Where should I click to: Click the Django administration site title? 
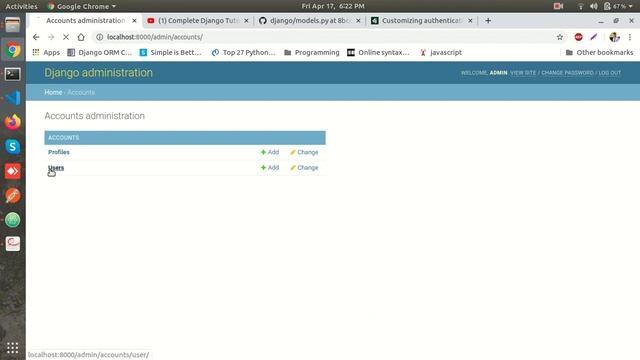click(x=98, y=73)
